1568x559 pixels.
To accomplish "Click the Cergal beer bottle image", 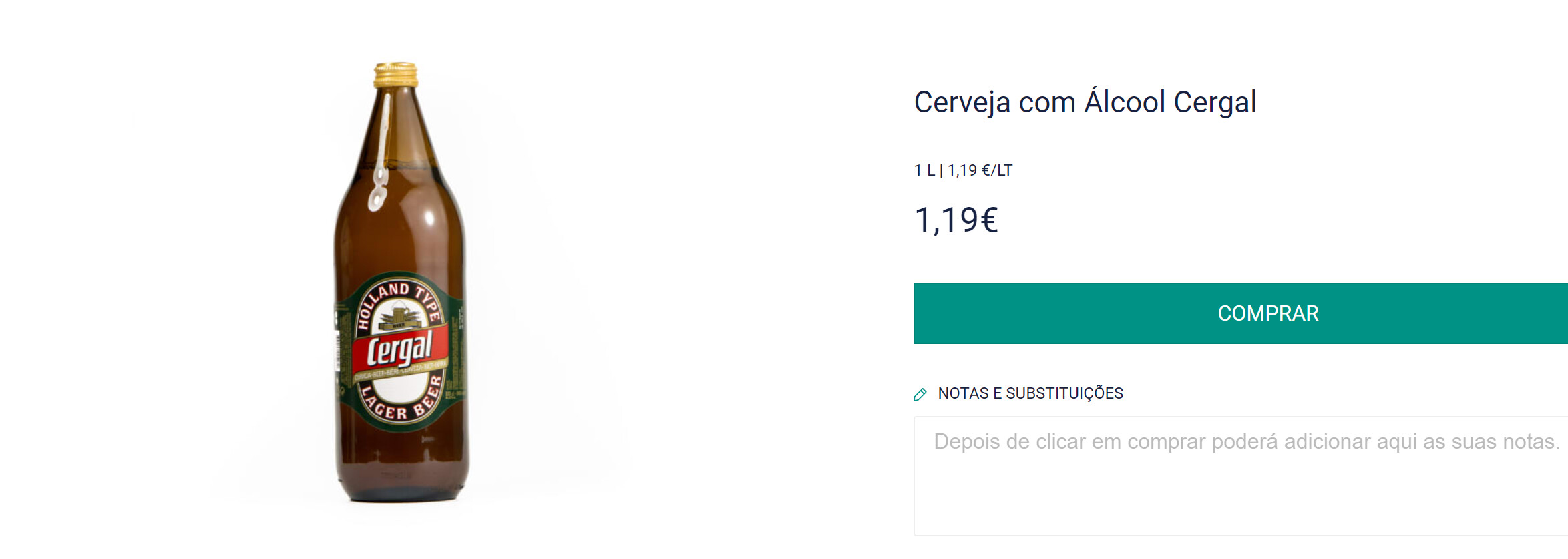I will [x=401, y=281].
